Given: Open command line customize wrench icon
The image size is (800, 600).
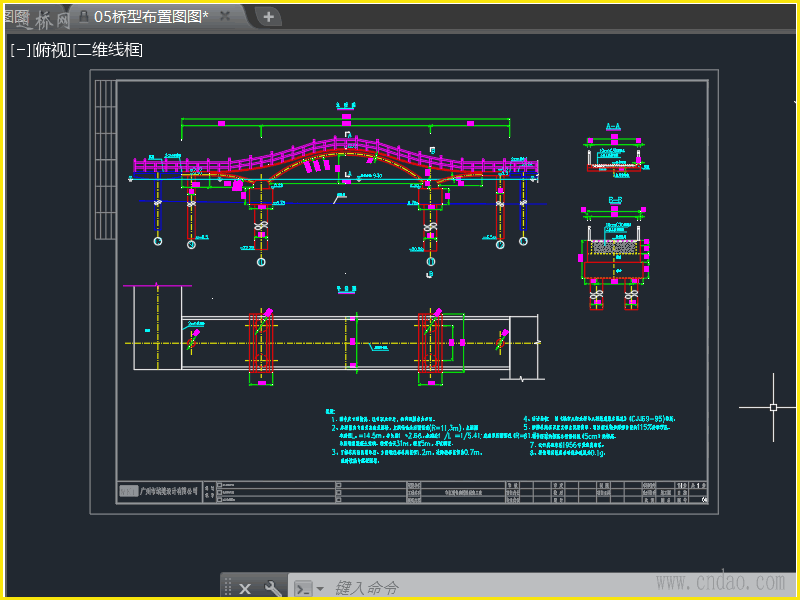Looking at the screenshot, I should pos(273,588).
